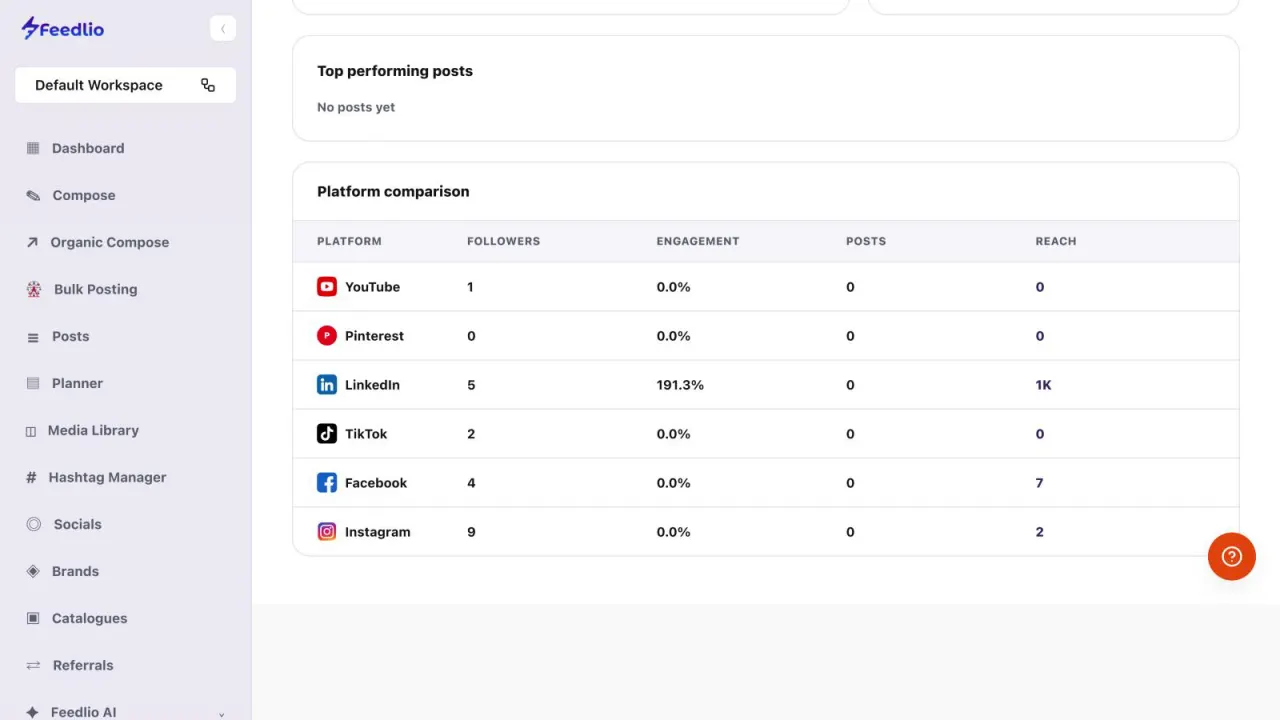The image size is (1280, 720).
Task: Click the ENGAGEMENT column header
Action: coord(698,241)
